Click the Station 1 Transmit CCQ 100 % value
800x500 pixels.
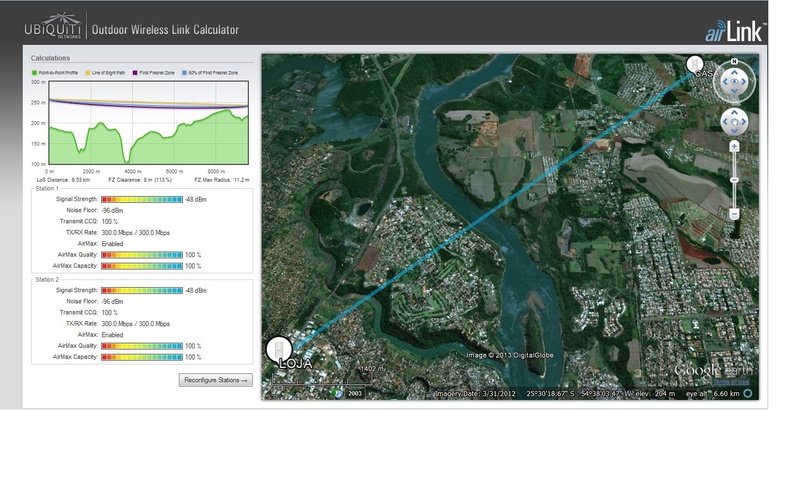pos(110,221)
